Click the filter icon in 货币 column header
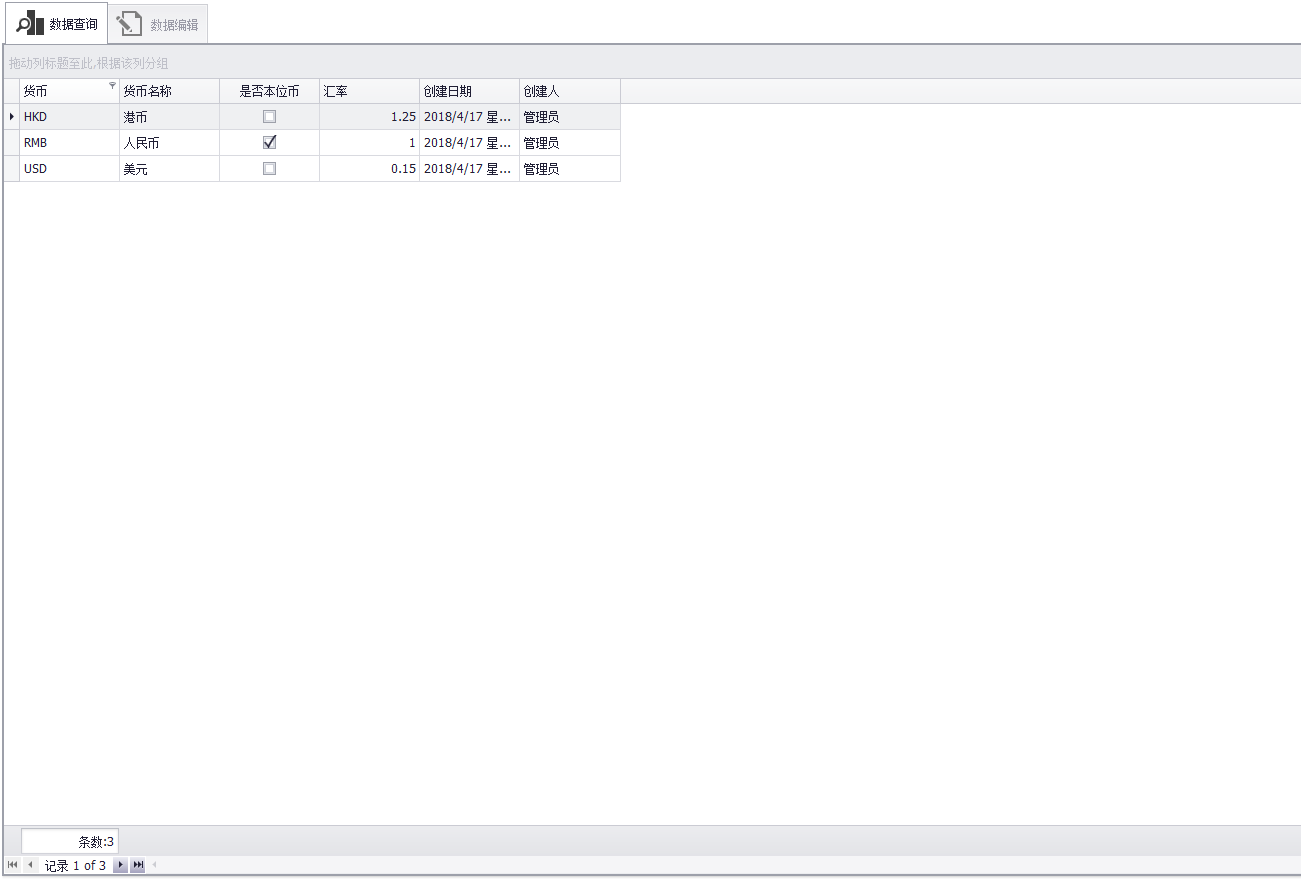This screenshot has width=1301, height=882. tap(112, 86)
